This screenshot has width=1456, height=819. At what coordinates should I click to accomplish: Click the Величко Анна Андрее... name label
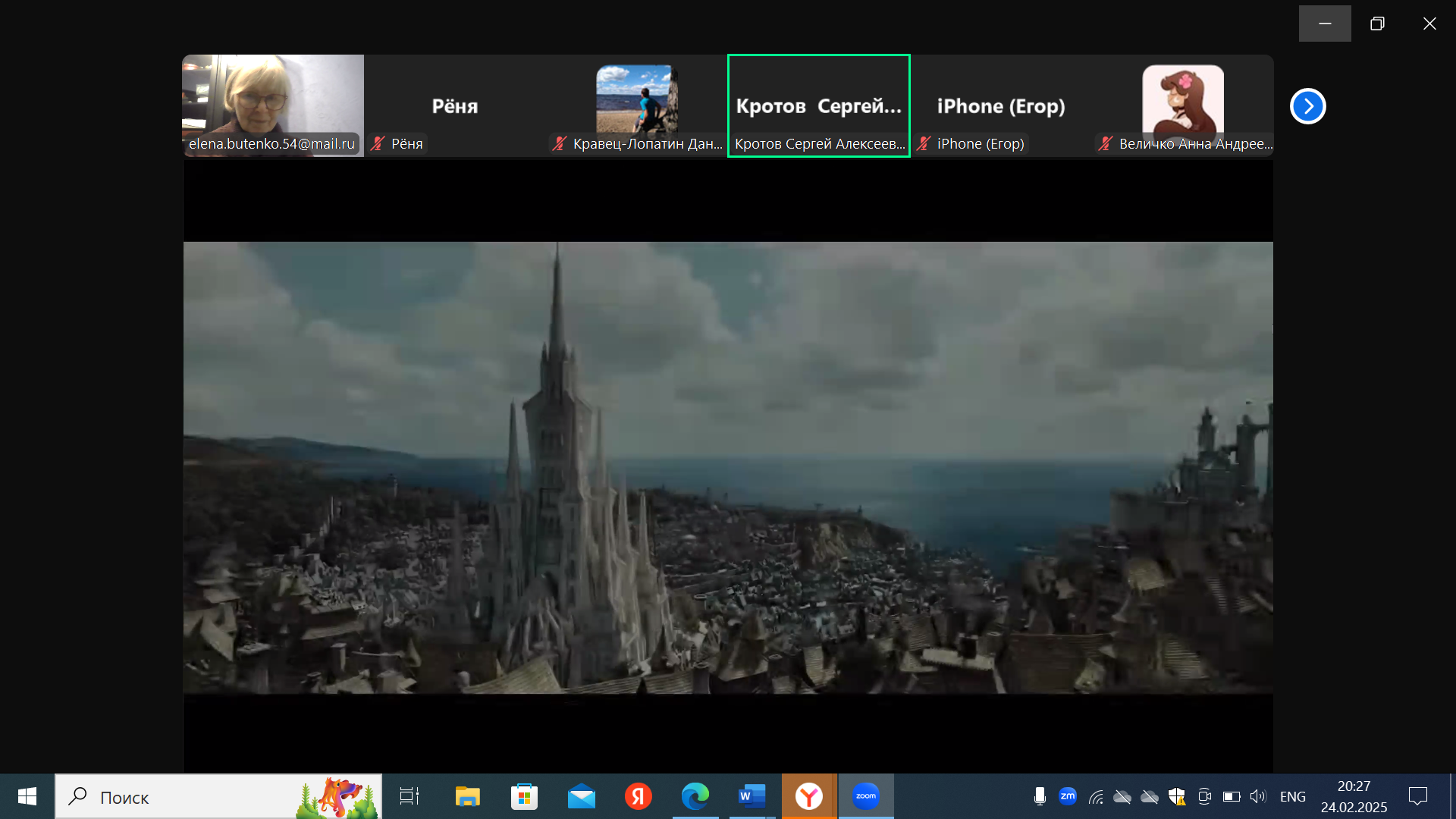(x=1196, y=143)
